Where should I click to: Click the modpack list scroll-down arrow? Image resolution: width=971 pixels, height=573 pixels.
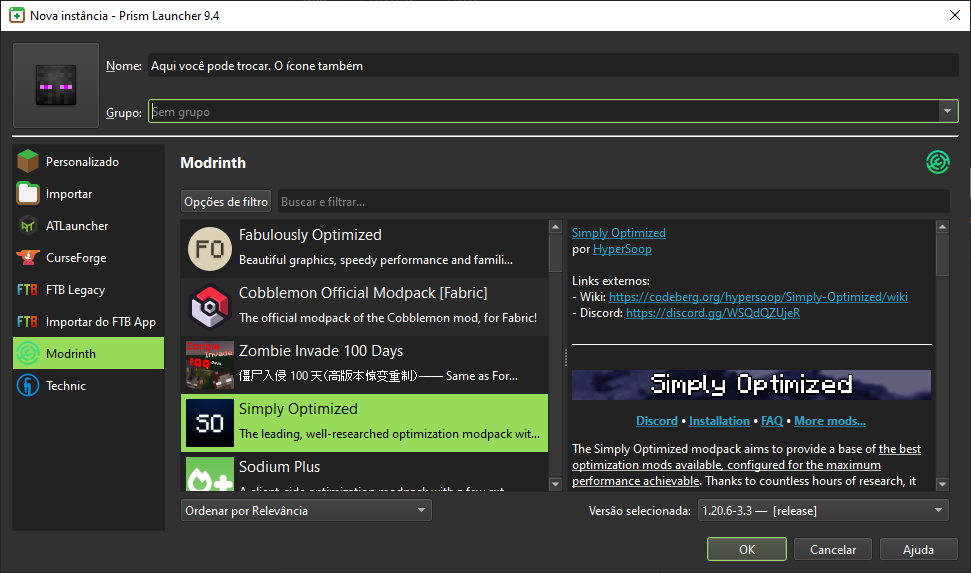tap(555, 484)
